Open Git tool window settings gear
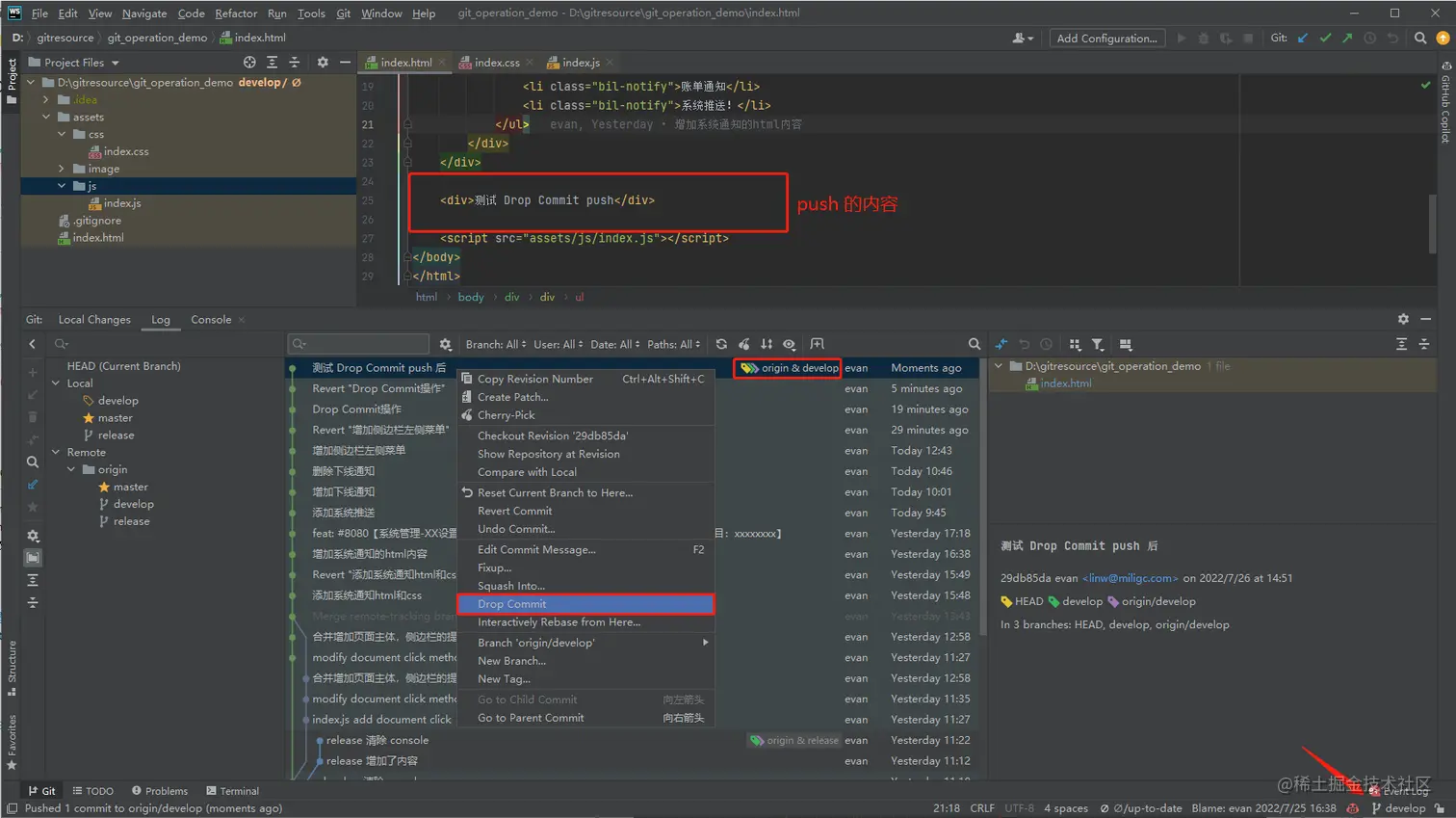 pos(1403,319)
